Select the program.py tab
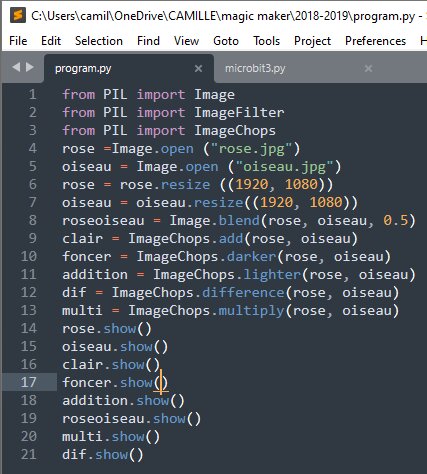This screenshot has width=427, height=474. 83,68
